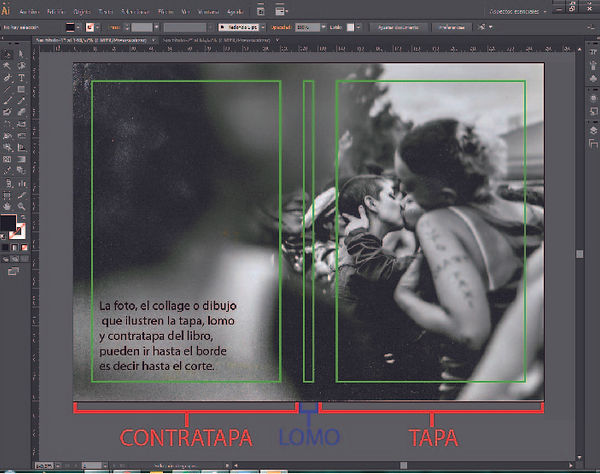Reset to default fill and stroke
This screenshot has height=474, width=600.
click(x=3, y=237)
